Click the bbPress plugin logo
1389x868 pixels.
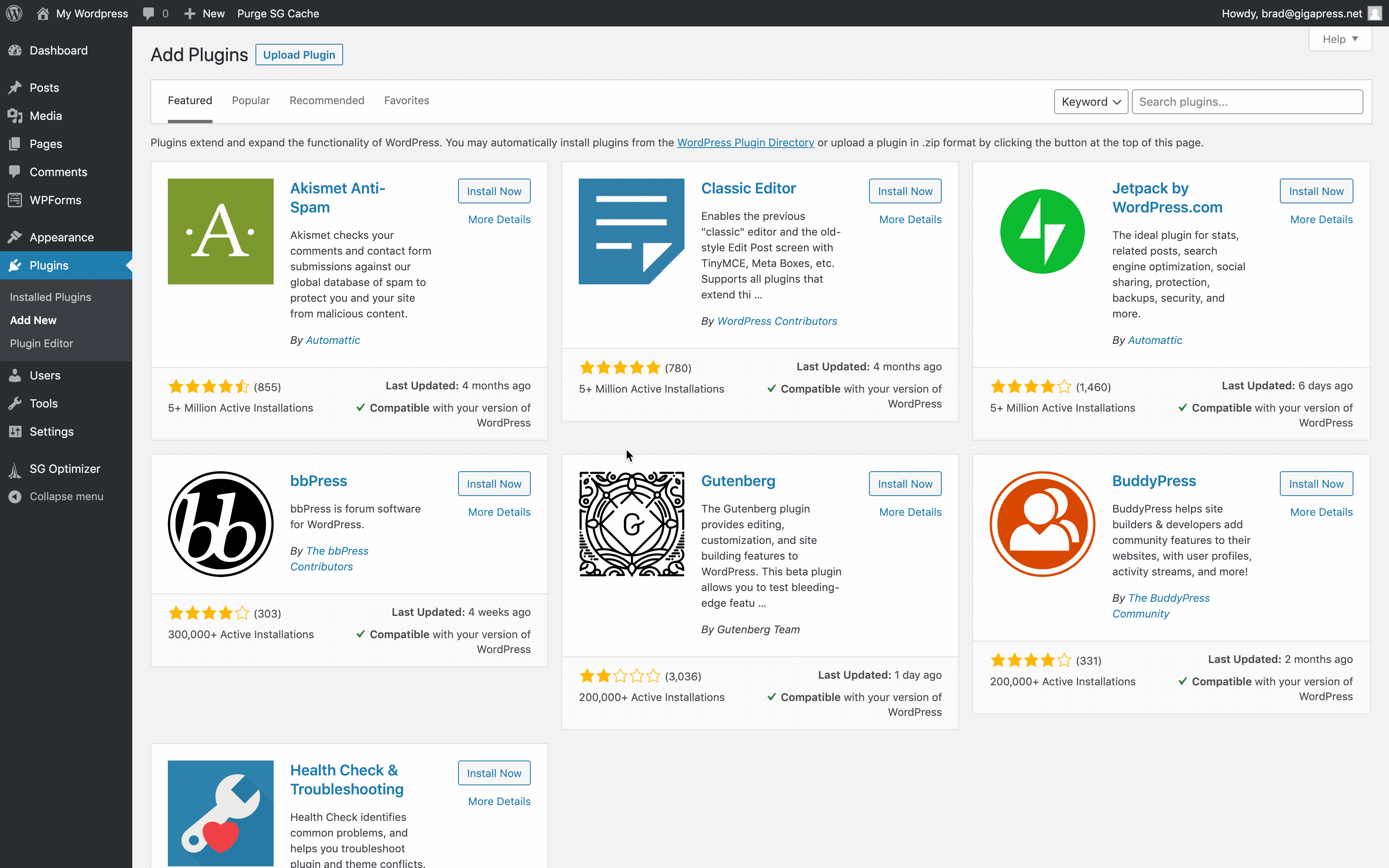(x=220, y=524)
